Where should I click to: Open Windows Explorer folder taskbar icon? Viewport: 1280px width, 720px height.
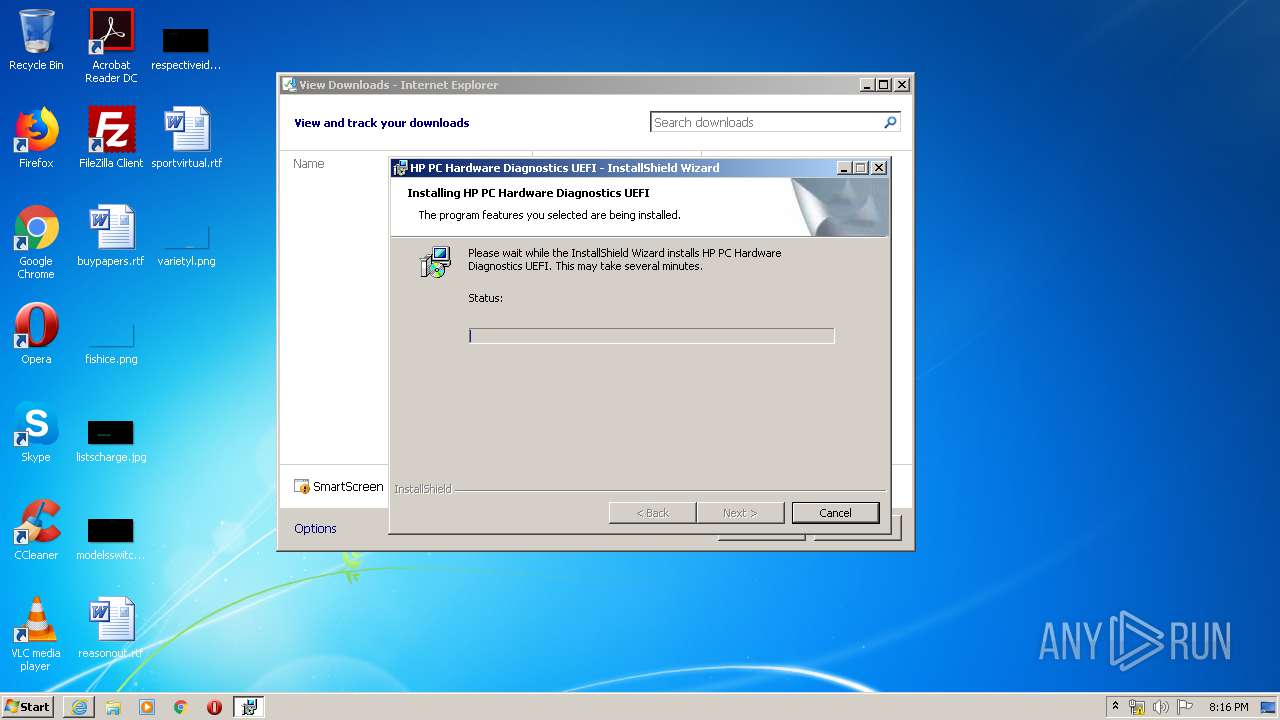click(113, 707)
